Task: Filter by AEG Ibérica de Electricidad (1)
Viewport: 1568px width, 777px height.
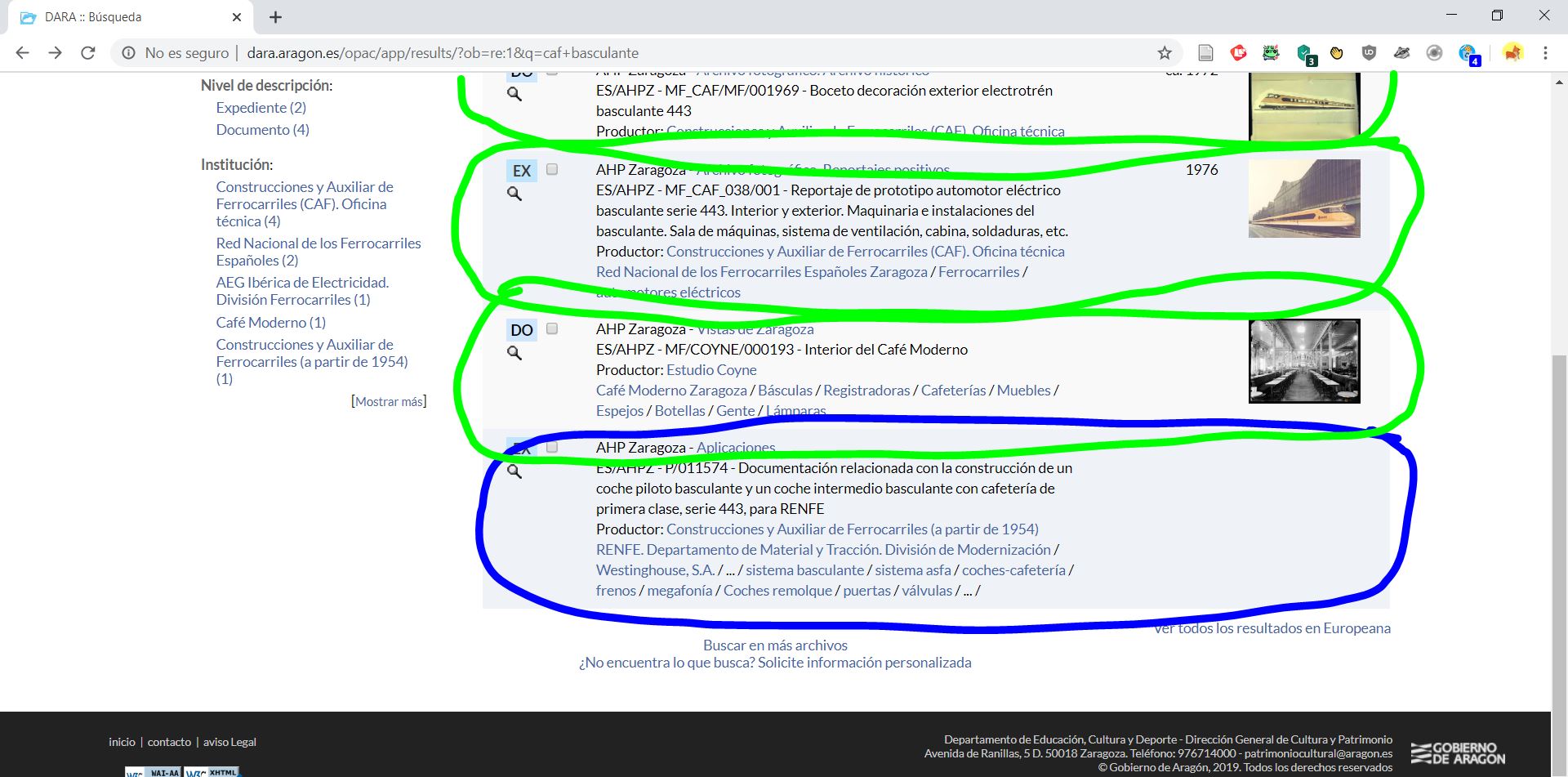Action: coord(302,291)
